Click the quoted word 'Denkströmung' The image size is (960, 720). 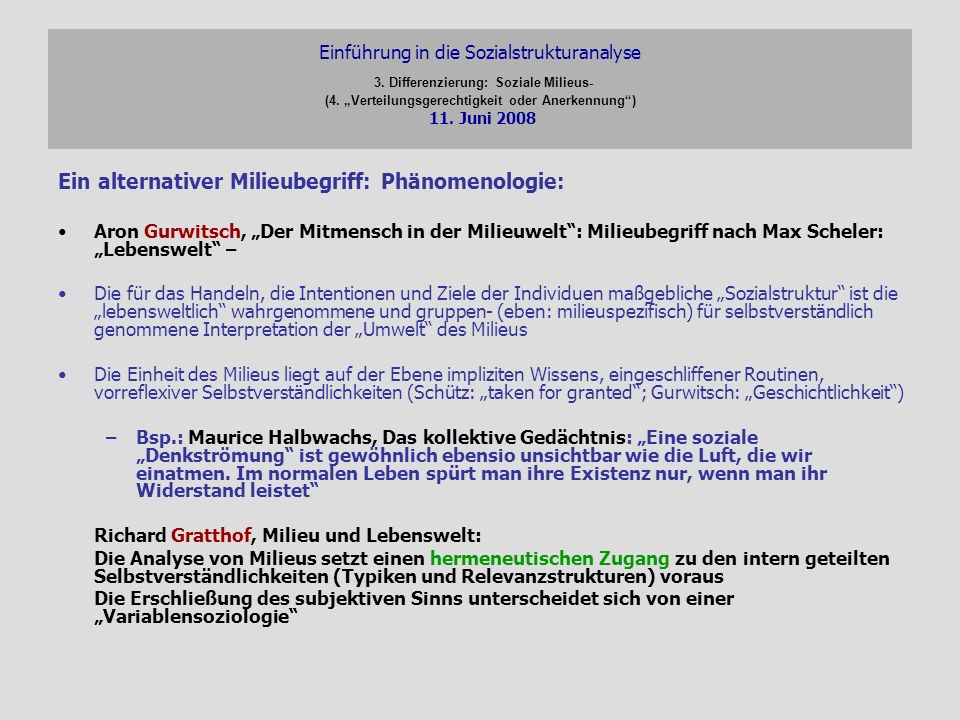point(216,456)
